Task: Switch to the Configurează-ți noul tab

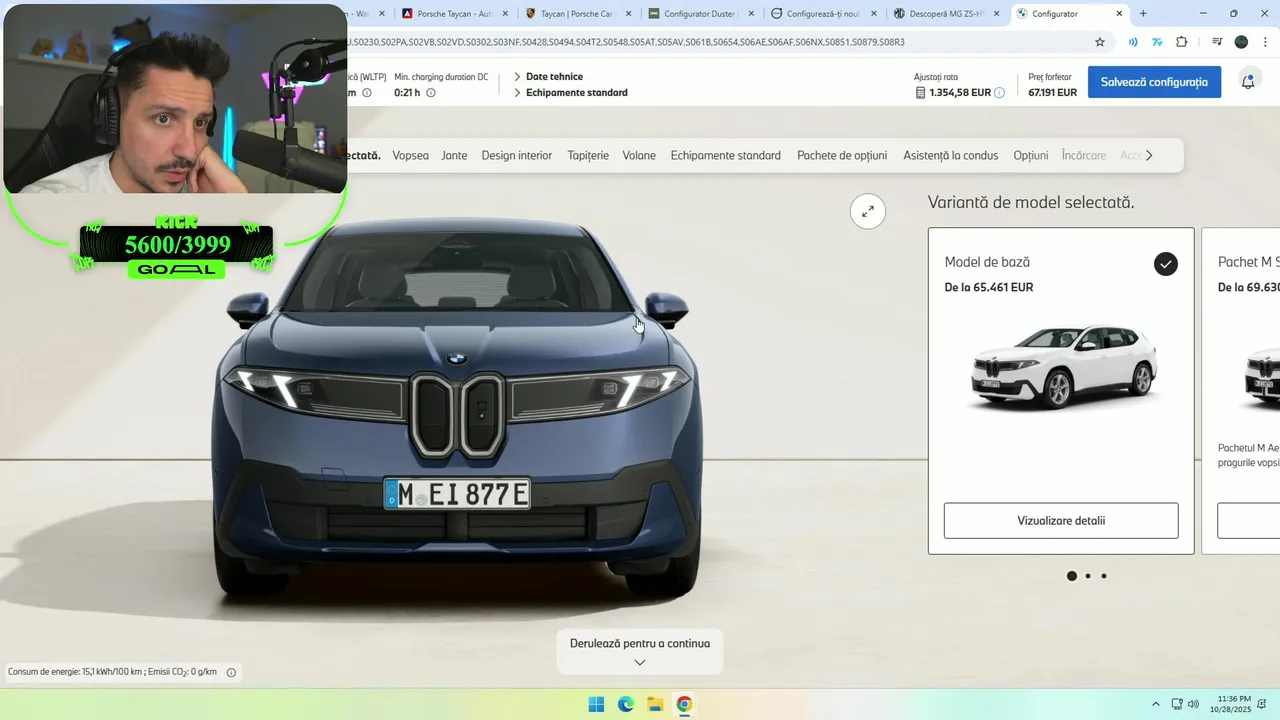Action: pos(823,14)
